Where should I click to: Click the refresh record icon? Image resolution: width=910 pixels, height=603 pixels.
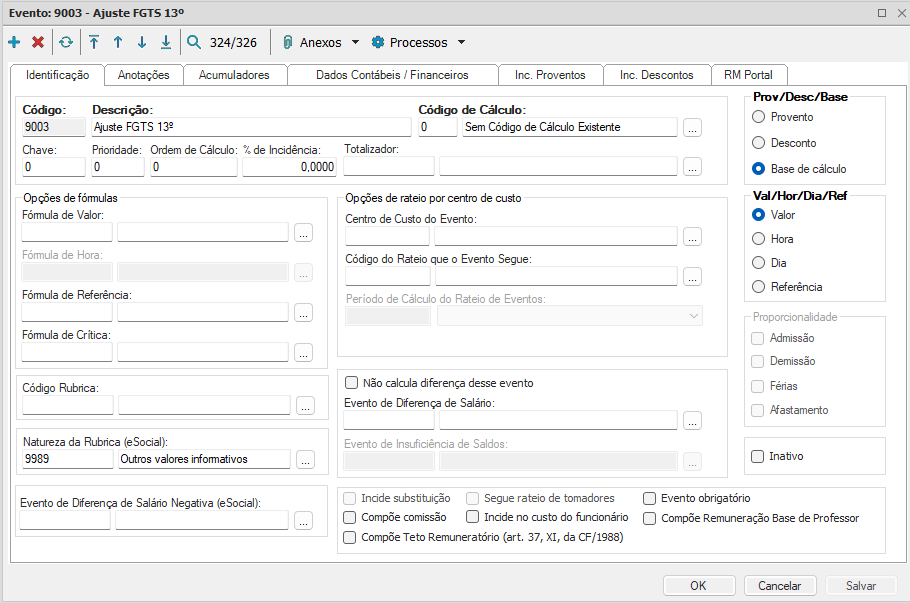(x=66, y=43)
